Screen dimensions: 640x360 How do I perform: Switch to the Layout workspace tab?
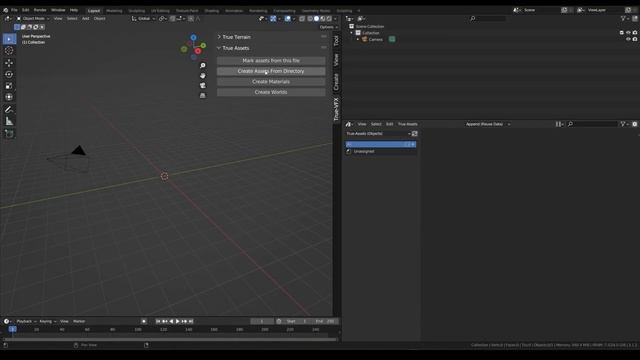(94, 11)
